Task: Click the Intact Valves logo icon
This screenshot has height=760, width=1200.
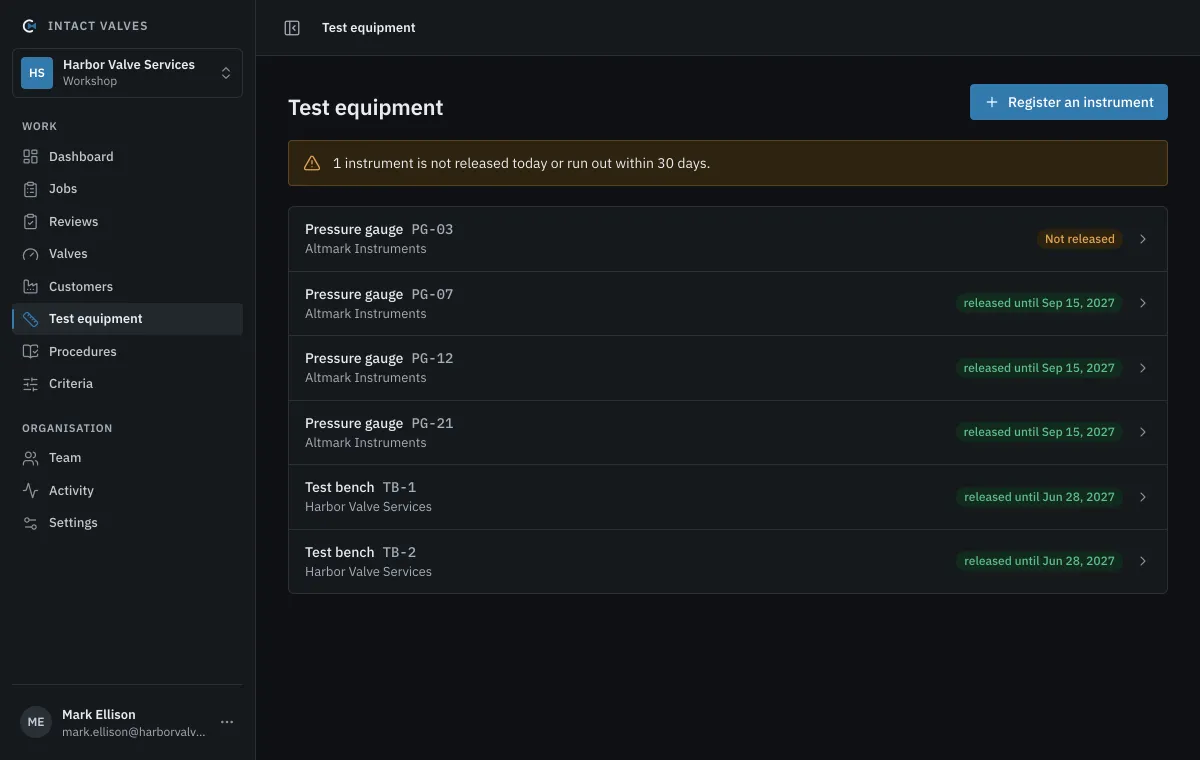Action: tap(30, 26)
